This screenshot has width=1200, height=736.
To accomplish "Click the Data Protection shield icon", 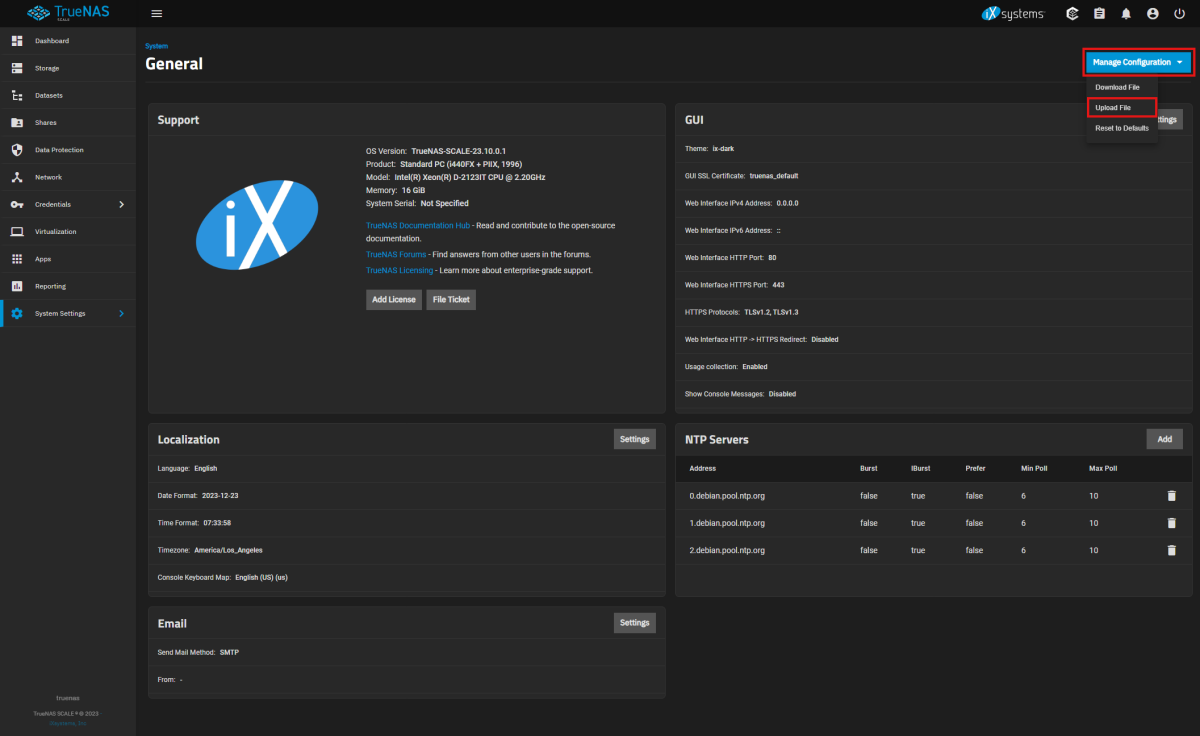I will click(16, 150).
